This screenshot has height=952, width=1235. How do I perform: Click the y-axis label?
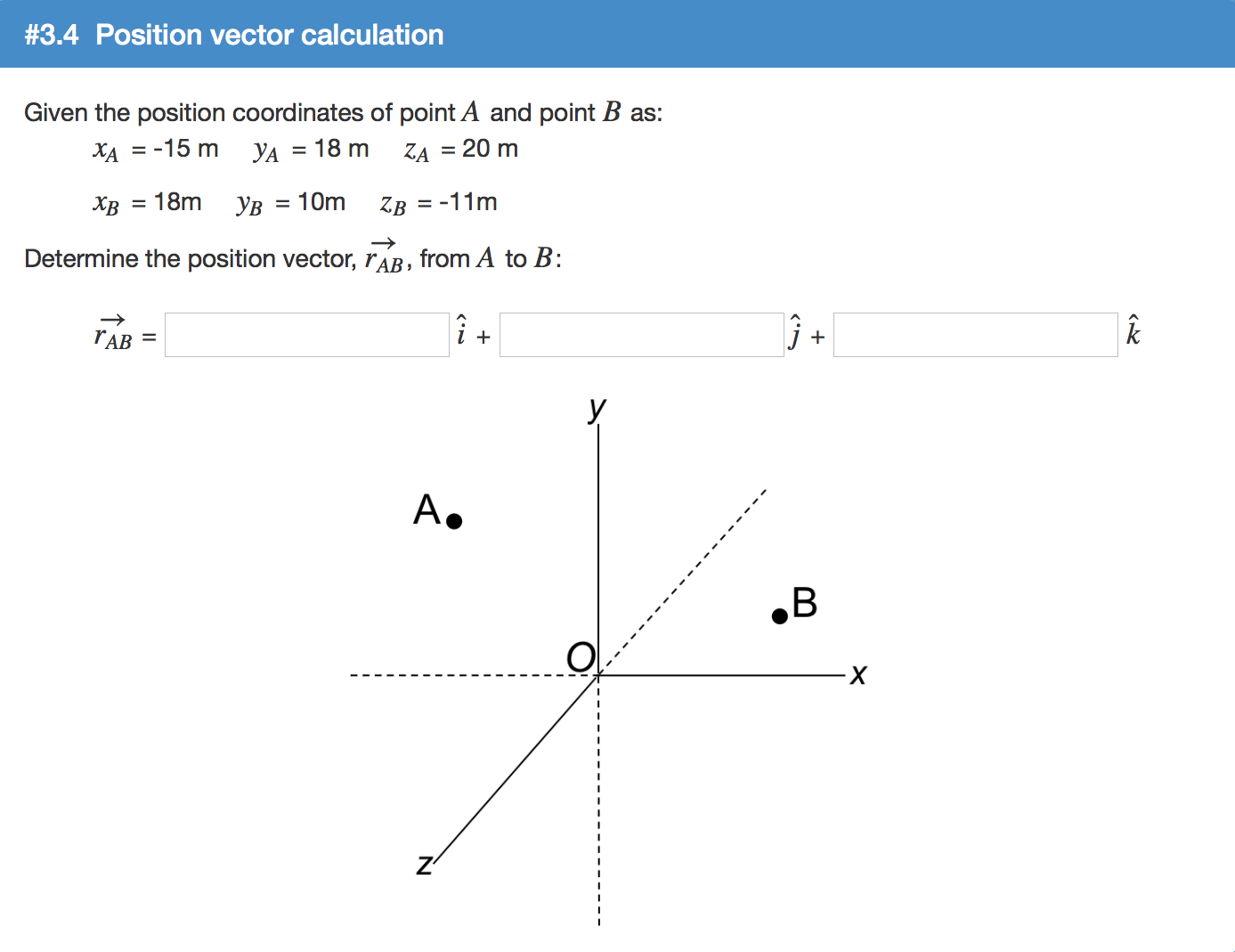(x=596, y=408)
